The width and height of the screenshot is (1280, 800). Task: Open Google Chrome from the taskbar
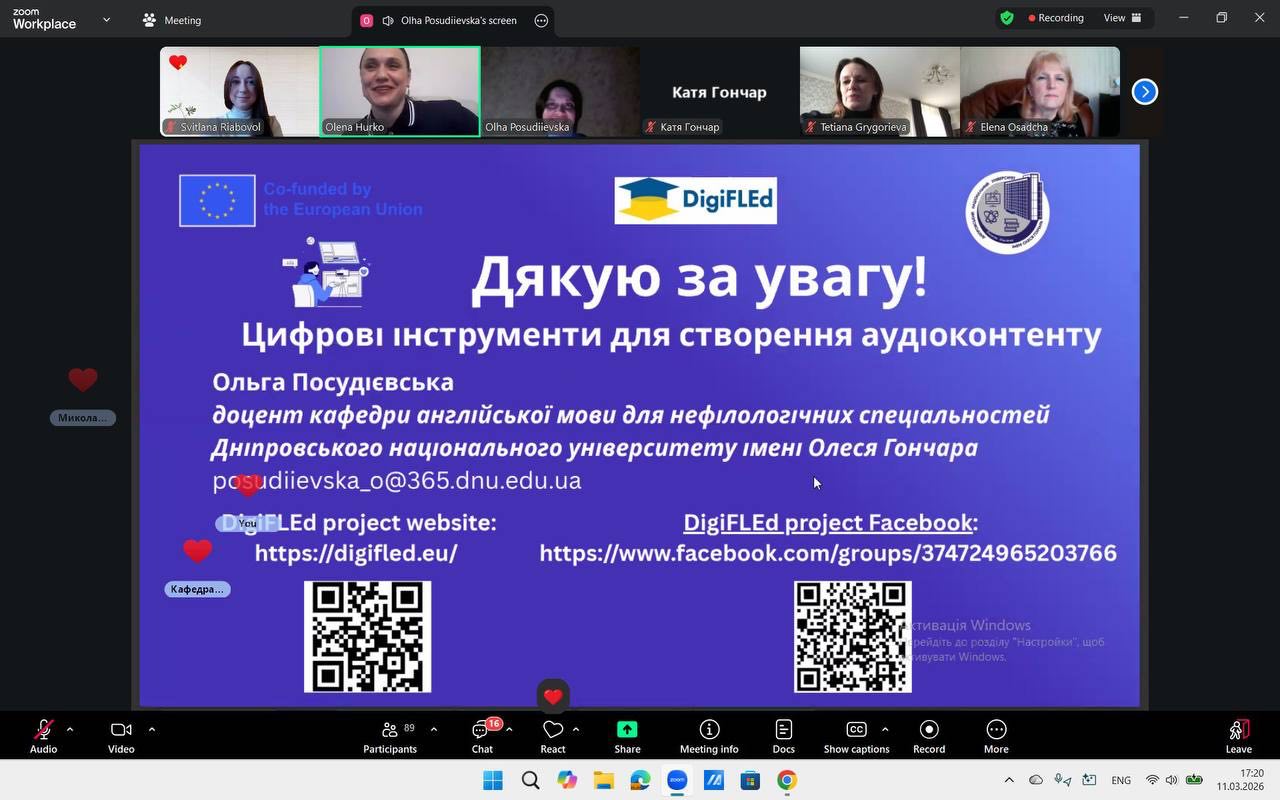coord(787,780)
